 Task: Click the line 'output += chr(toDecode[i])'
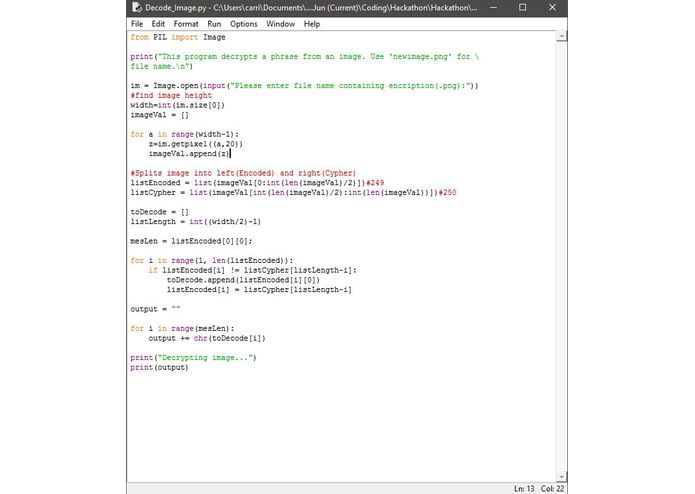[x=207, y=338]
